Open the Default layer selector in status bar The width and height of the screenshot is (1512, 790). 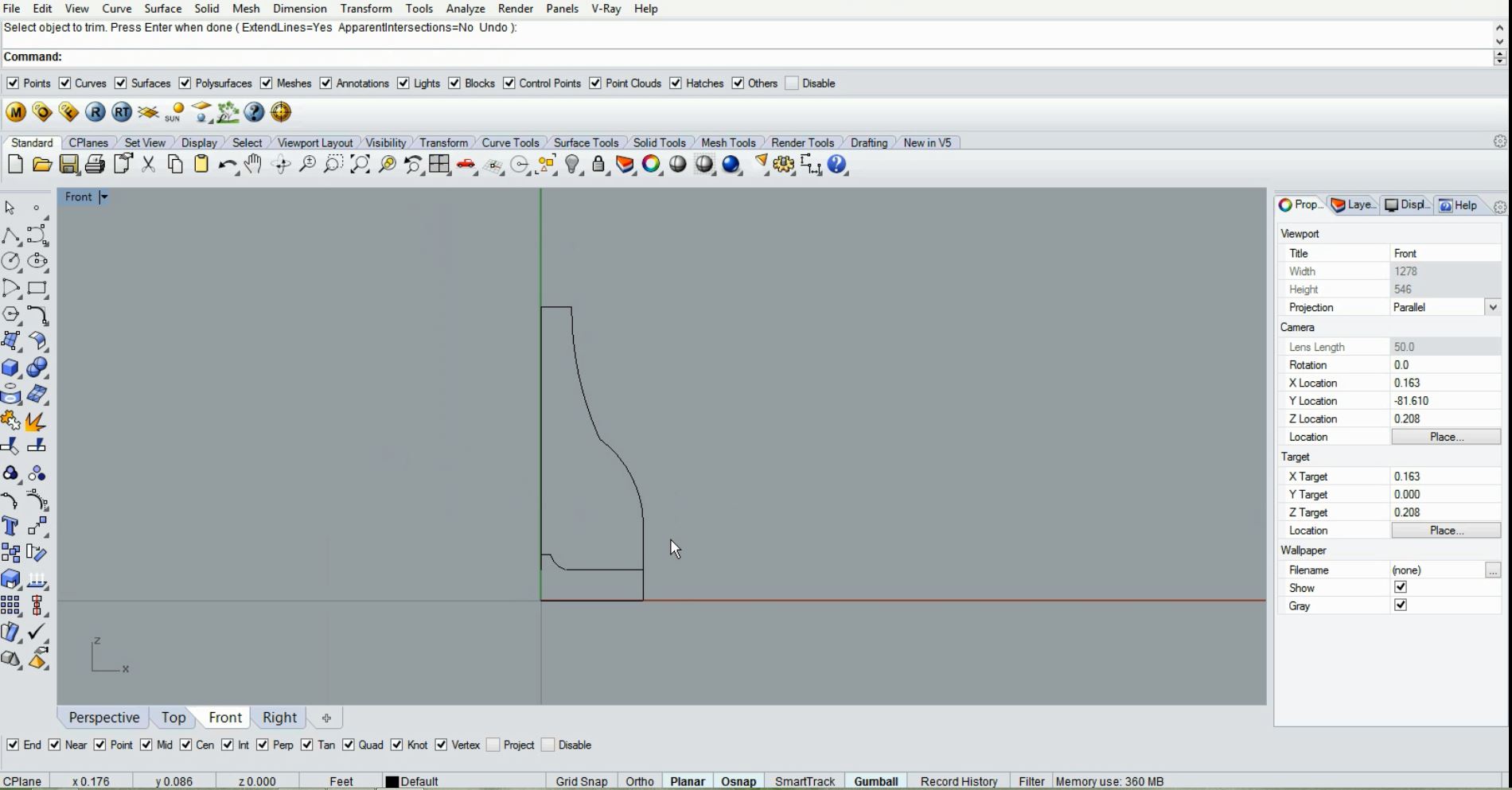coord(419,782)
